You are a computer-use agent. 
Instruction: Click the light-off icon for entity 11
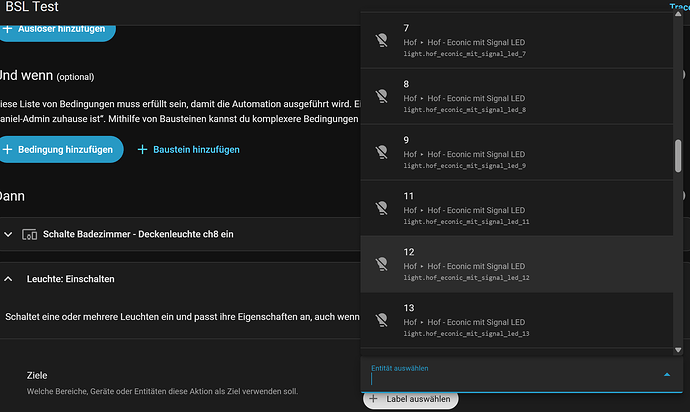[382, 208]
